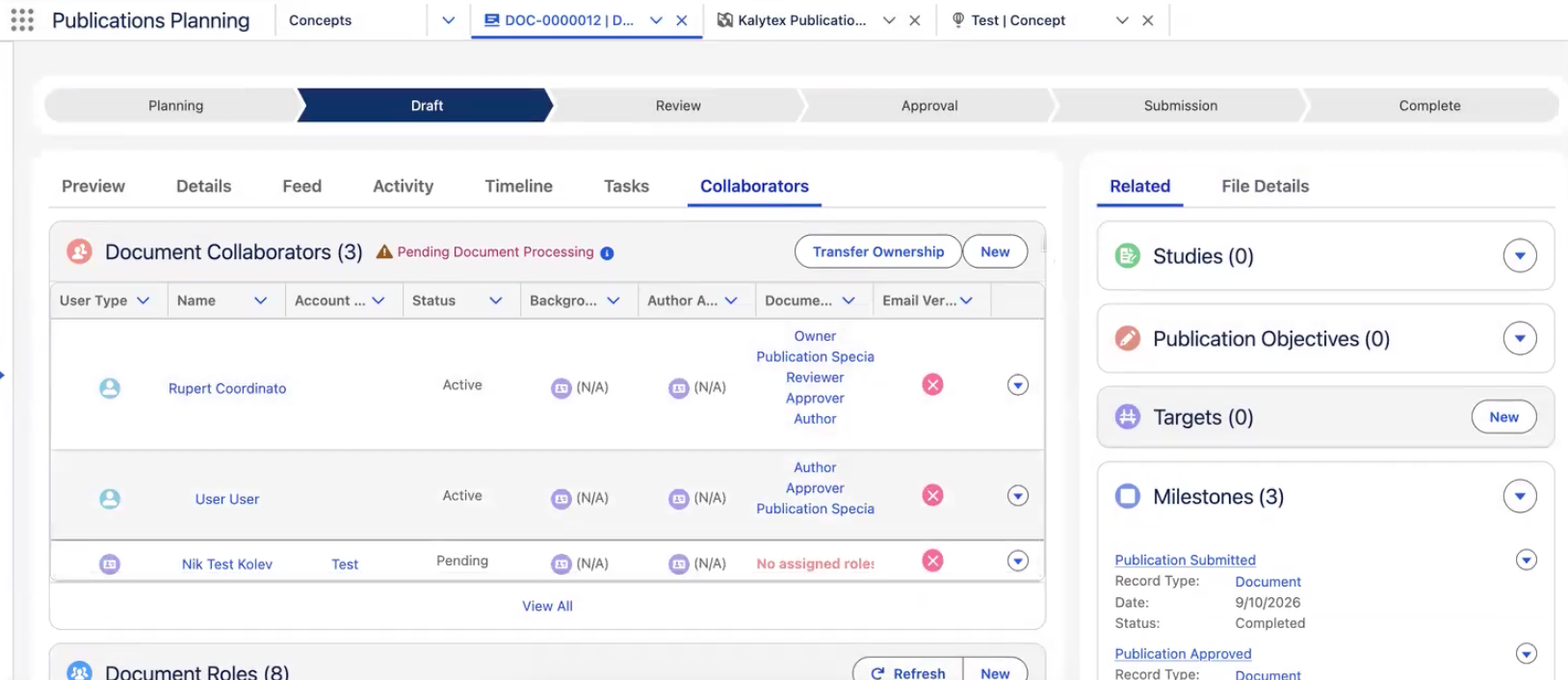This screenshot has width=1568, height=680.
Task: Click the Pending Document Processing info icon
Action: coord(607,253)
